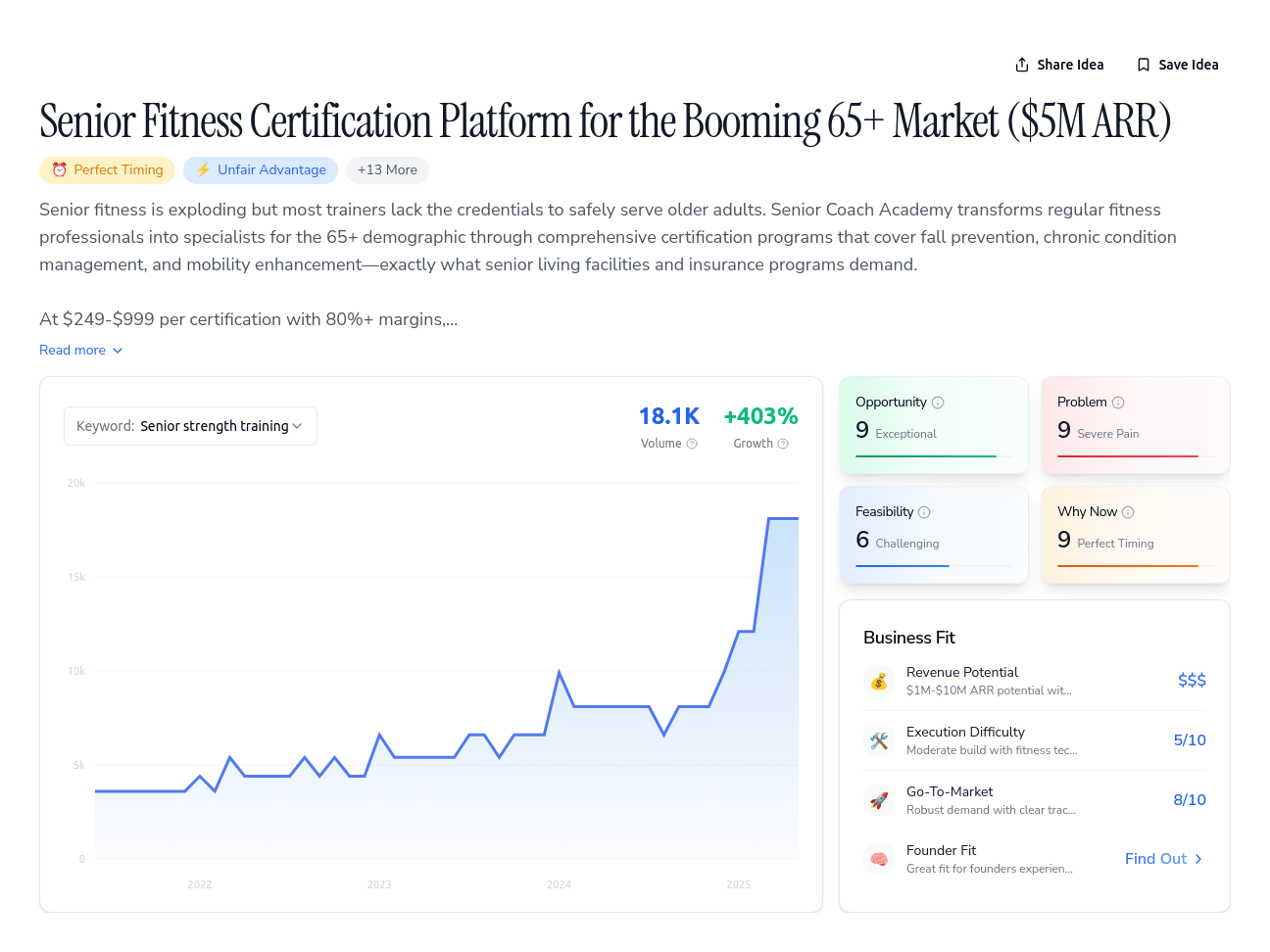The width and height of the screenshot is (1270, 952).
Task: Open the Feasibility score card
Action: pos(934,536)
